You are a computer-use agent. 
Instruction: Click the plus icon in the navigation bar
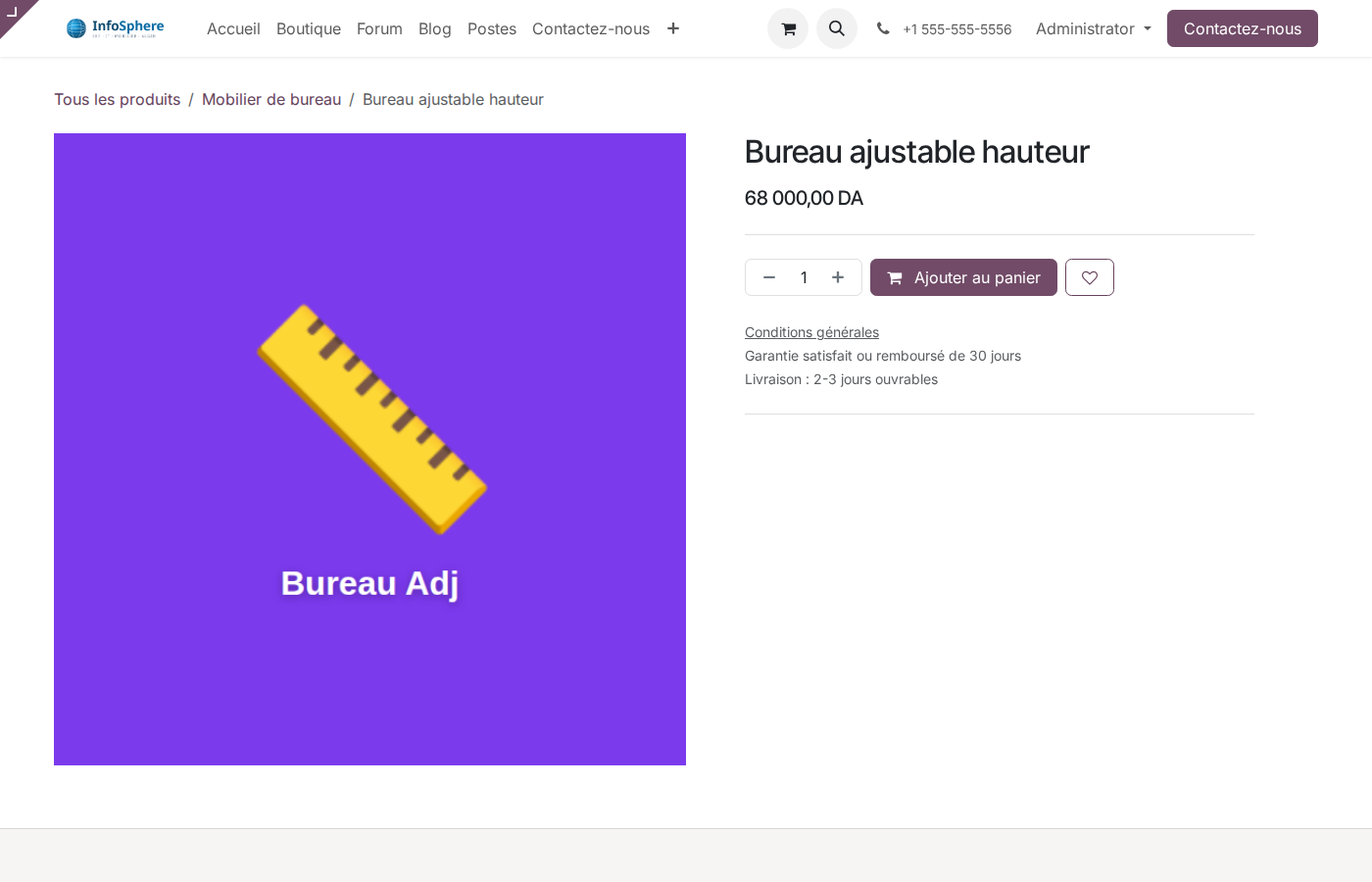click(673, 28)
